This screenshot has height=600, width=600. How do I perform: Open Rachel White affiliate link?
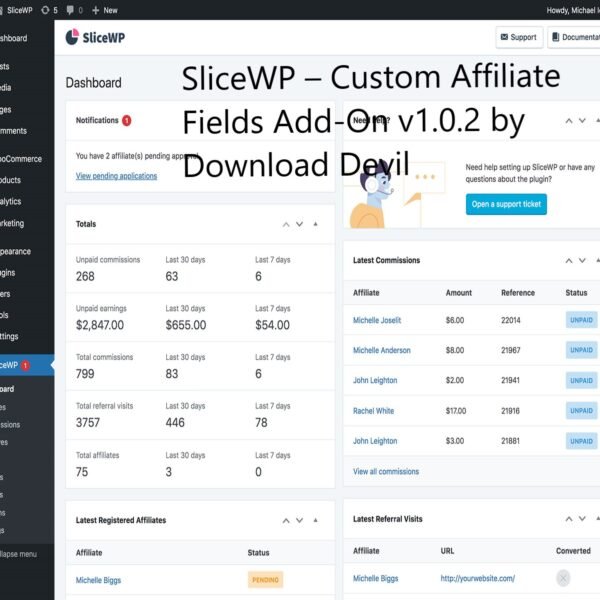click(373, 411)
